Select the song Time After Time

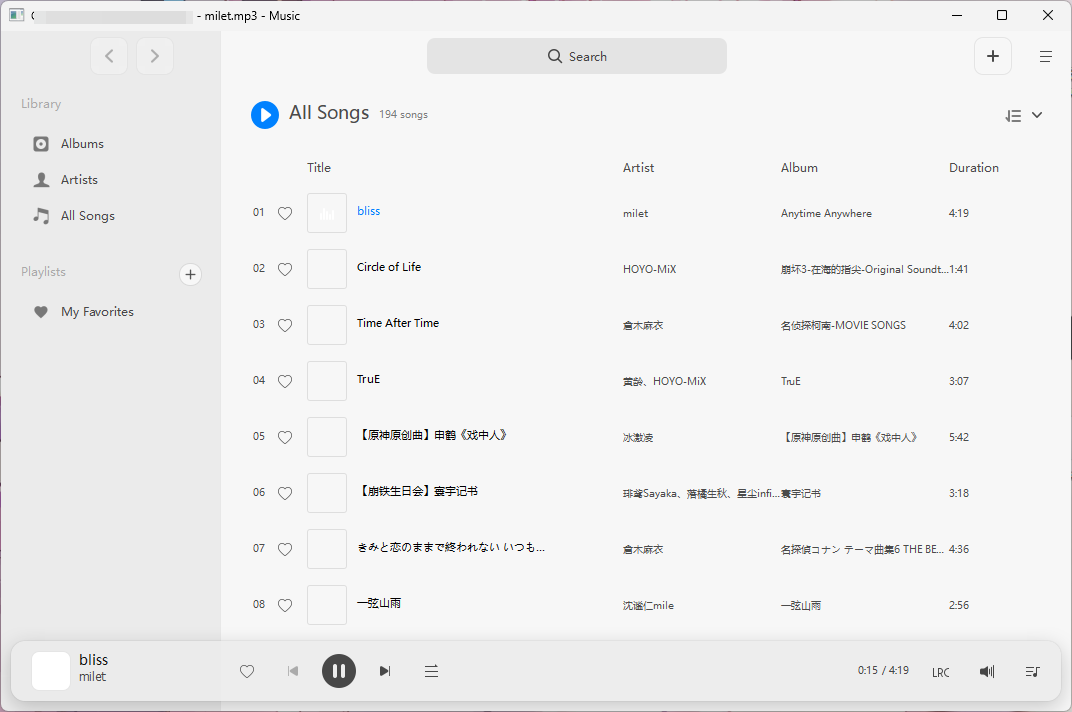(398, 324)
